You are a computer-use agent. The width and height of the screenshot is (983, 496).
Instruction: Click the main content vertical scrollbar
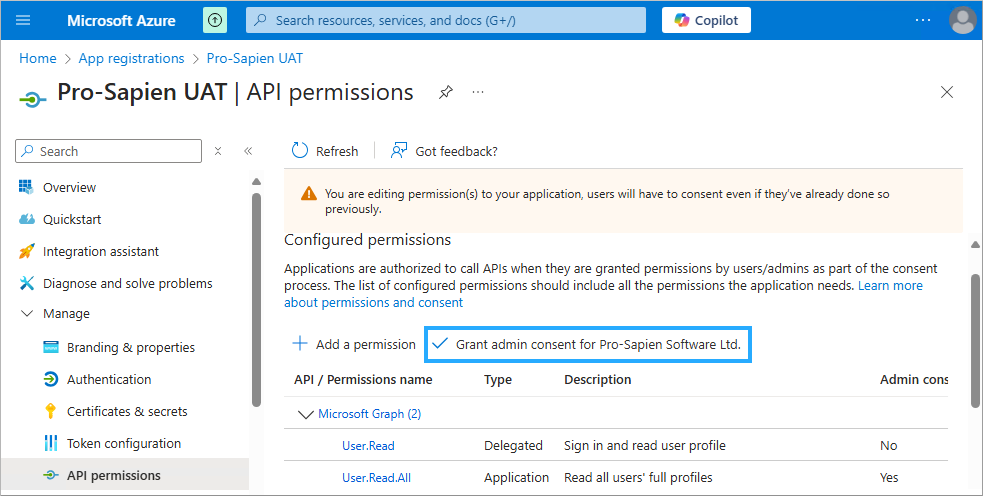click(x=975, y=340)
